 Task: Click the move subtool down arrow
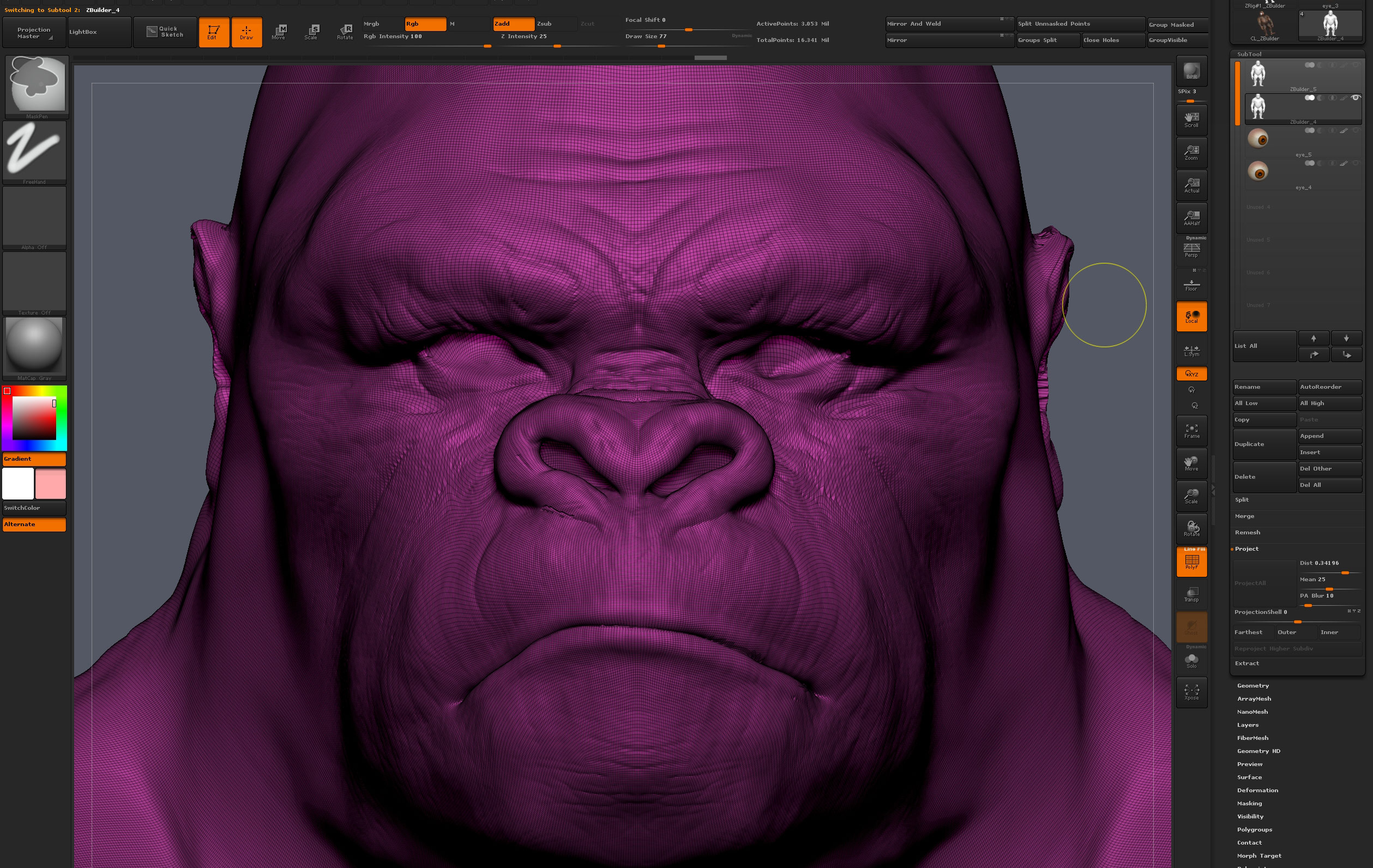pyautogui.click(x=1346, y=338)
